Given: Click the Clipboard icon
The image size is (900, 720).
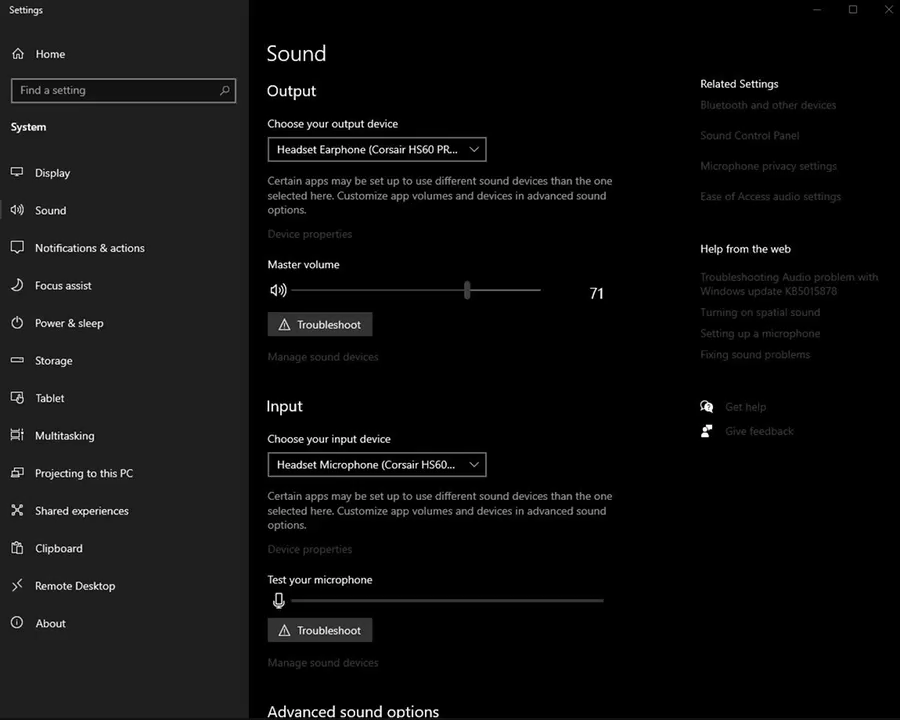Looking at the screenshot, I should coord(17,548).
